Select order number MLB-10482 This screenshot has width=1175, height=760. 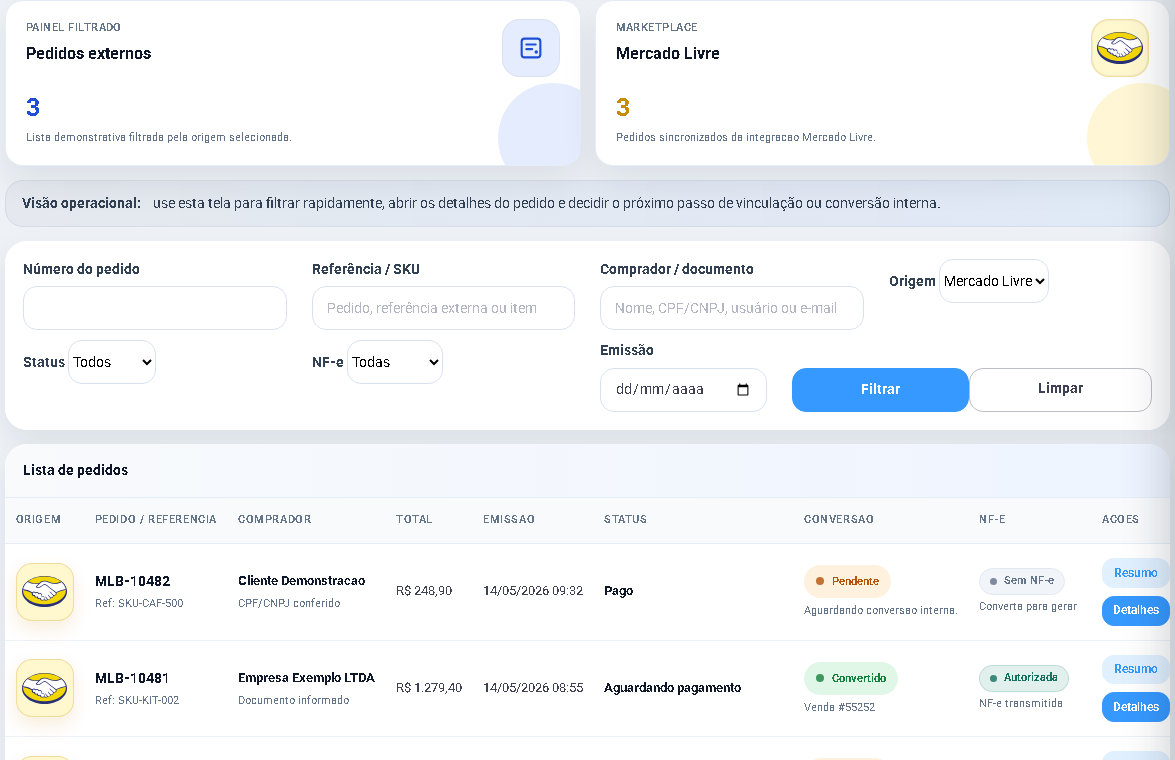coord(133,581)
